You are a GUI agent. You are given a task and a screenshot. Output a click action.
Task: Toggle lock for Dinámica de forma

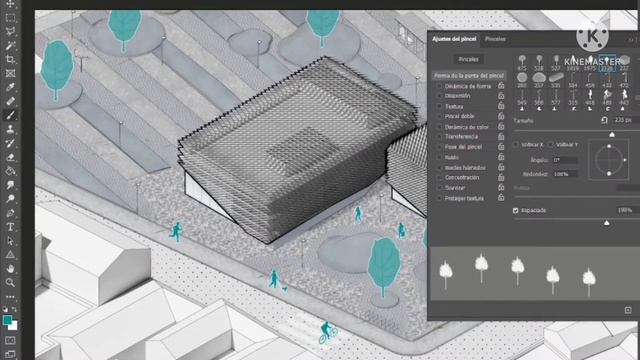pos(501,86)
